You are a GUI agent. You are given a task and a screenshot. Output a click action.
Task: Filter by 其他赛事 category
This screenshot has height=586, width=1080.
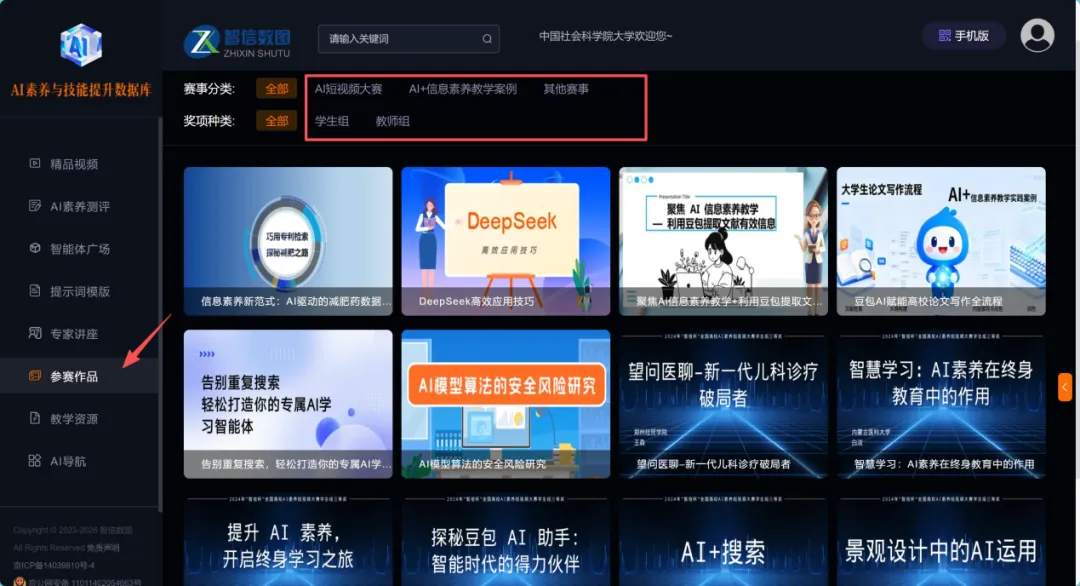point(565,89)
